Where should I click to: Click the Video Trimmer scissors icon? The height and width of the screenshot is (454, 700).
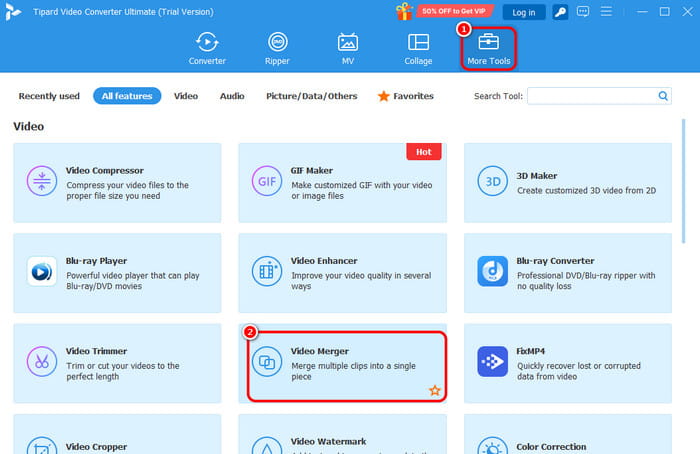42,362
